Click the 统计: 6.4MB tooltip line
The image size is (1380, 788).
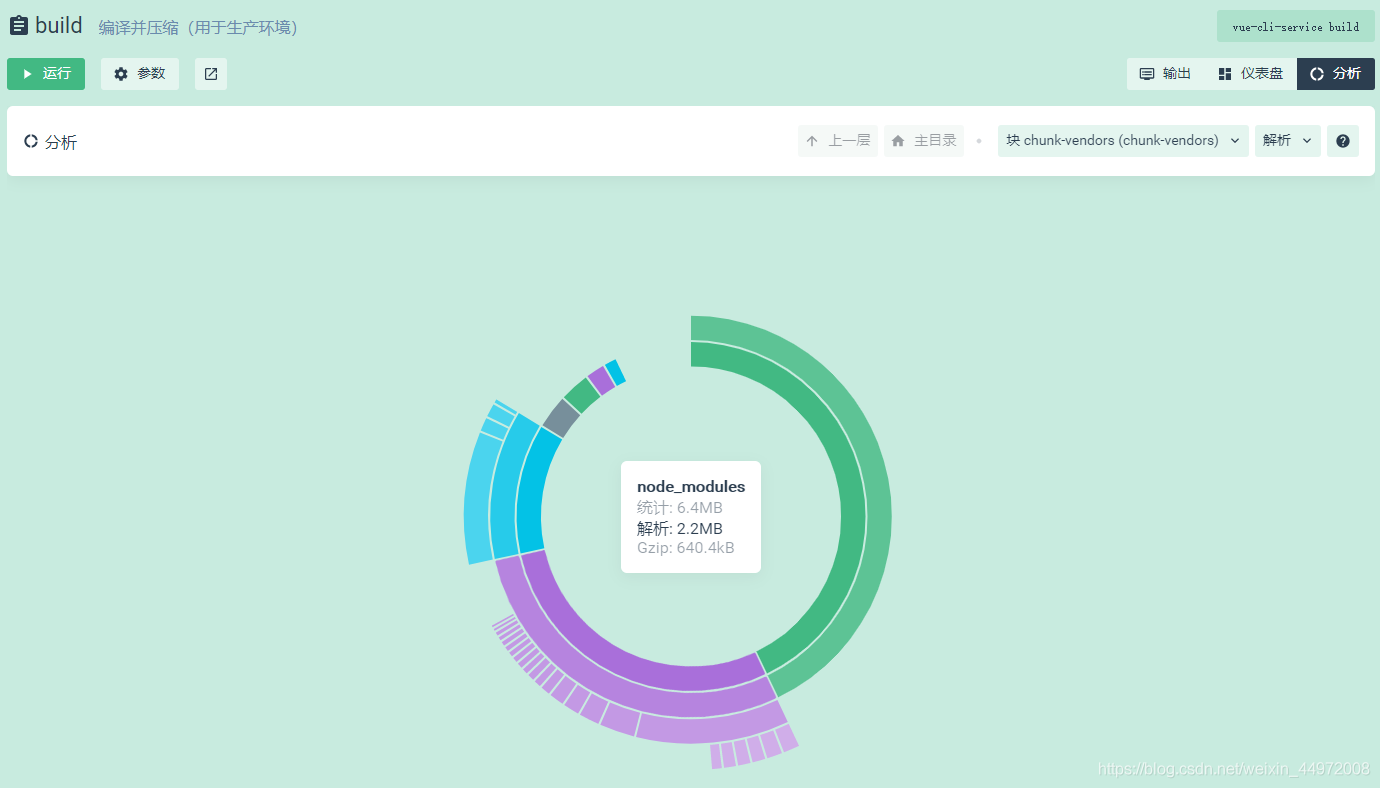click(x=680, y=508)
